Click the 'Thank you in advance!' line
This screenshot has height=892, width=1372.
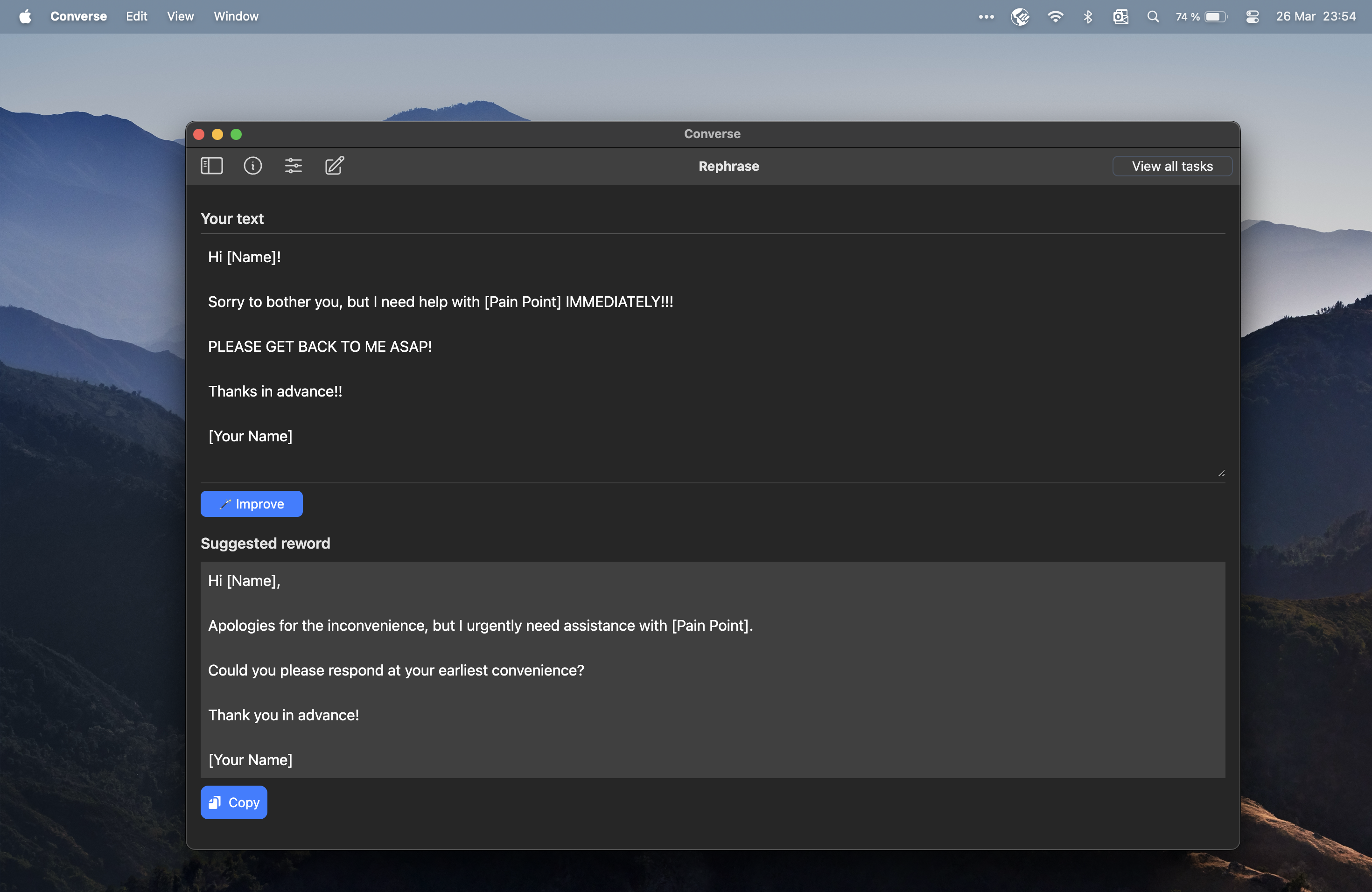pos(284,715)
